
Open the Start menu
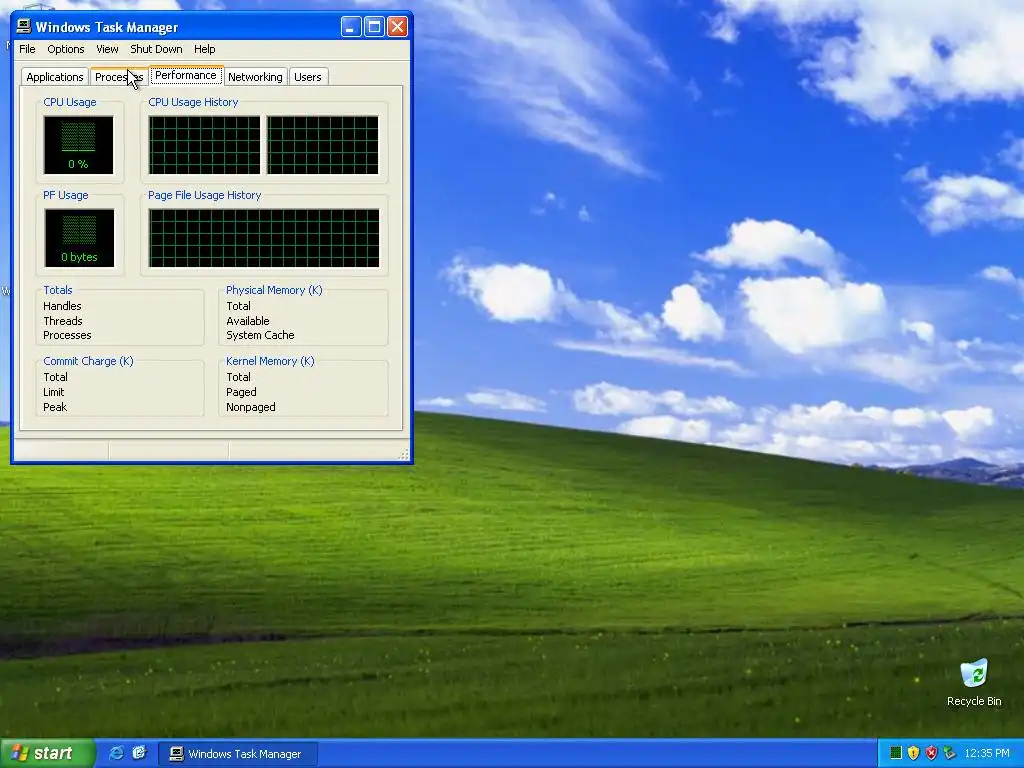[x=47, y=754]
